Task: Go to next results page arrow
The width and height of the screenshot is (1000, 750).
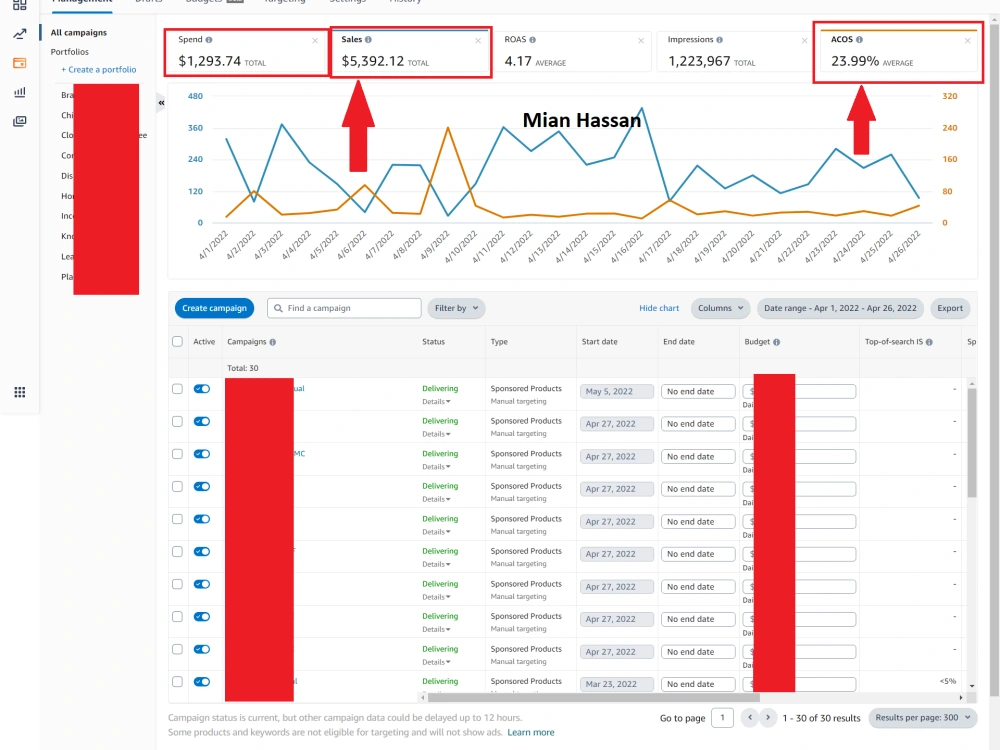Action: click(768, 717)
